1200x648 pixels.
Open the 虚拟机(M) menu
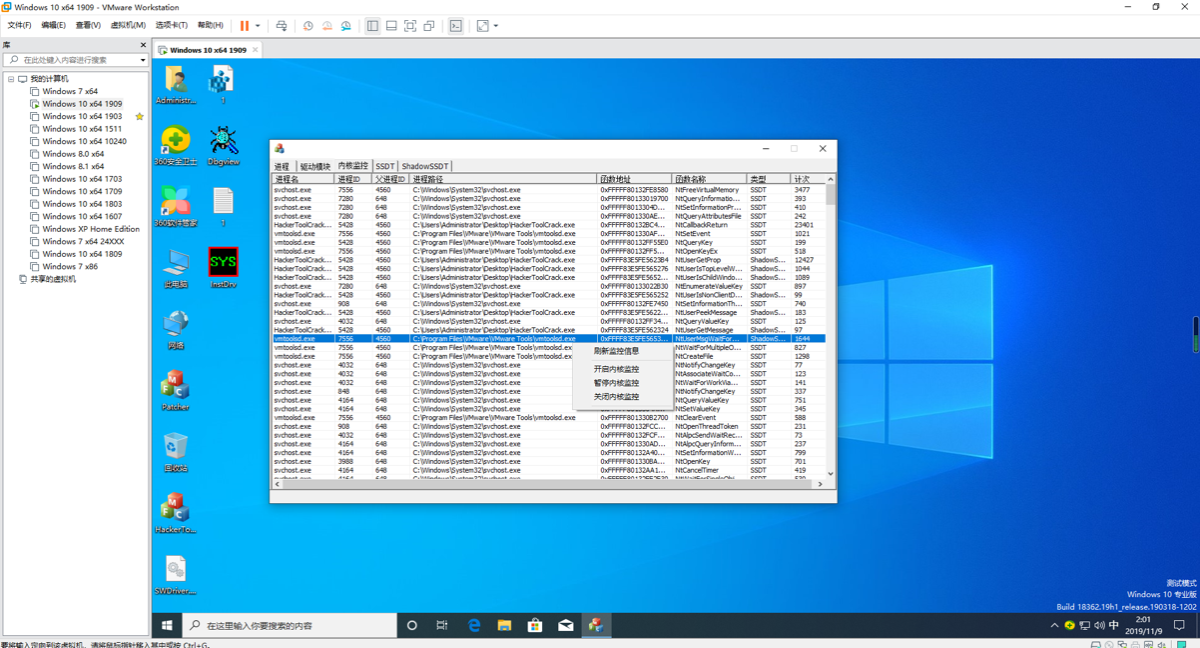point(127,25)
